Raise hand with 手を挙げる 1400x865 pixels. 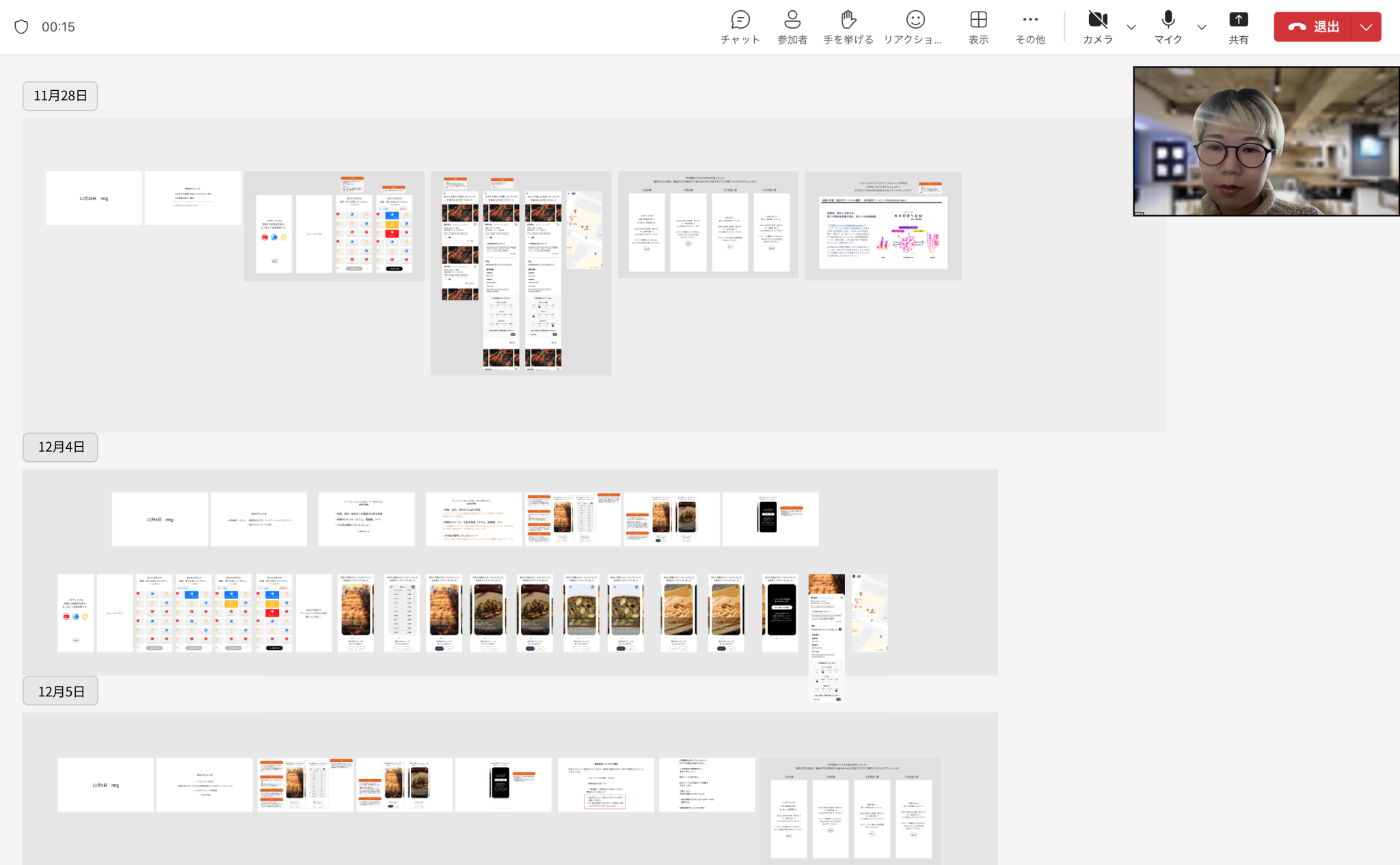(x=848, y=27)
